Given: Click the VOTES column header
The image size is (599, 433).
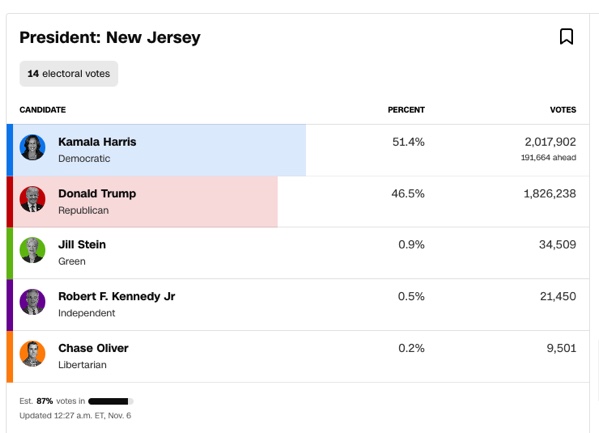Looking at the screenshot, I should 563,110.
